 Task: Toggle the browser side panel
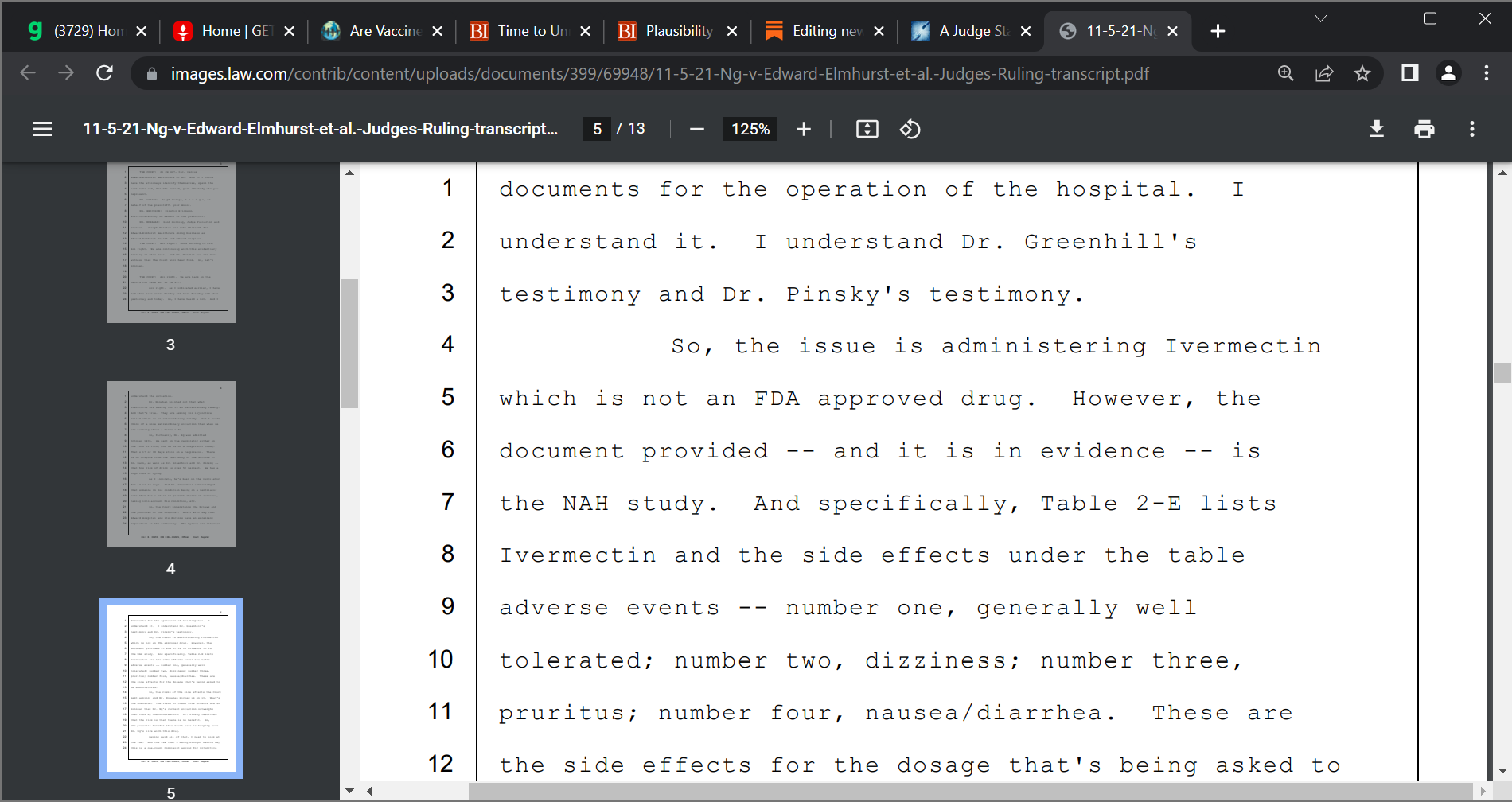click(1410, 73)
